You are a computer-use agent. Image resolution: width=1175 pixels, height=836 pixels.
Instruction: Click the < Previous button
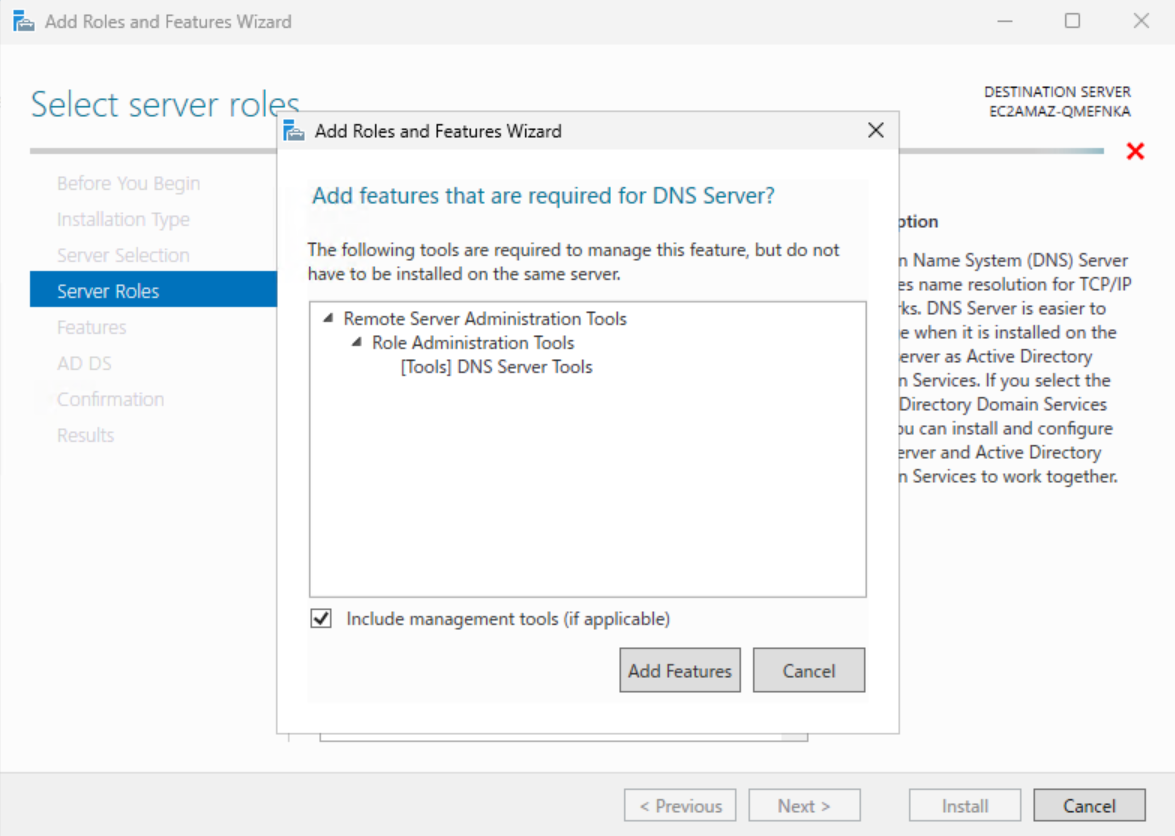tap(680, 806)
